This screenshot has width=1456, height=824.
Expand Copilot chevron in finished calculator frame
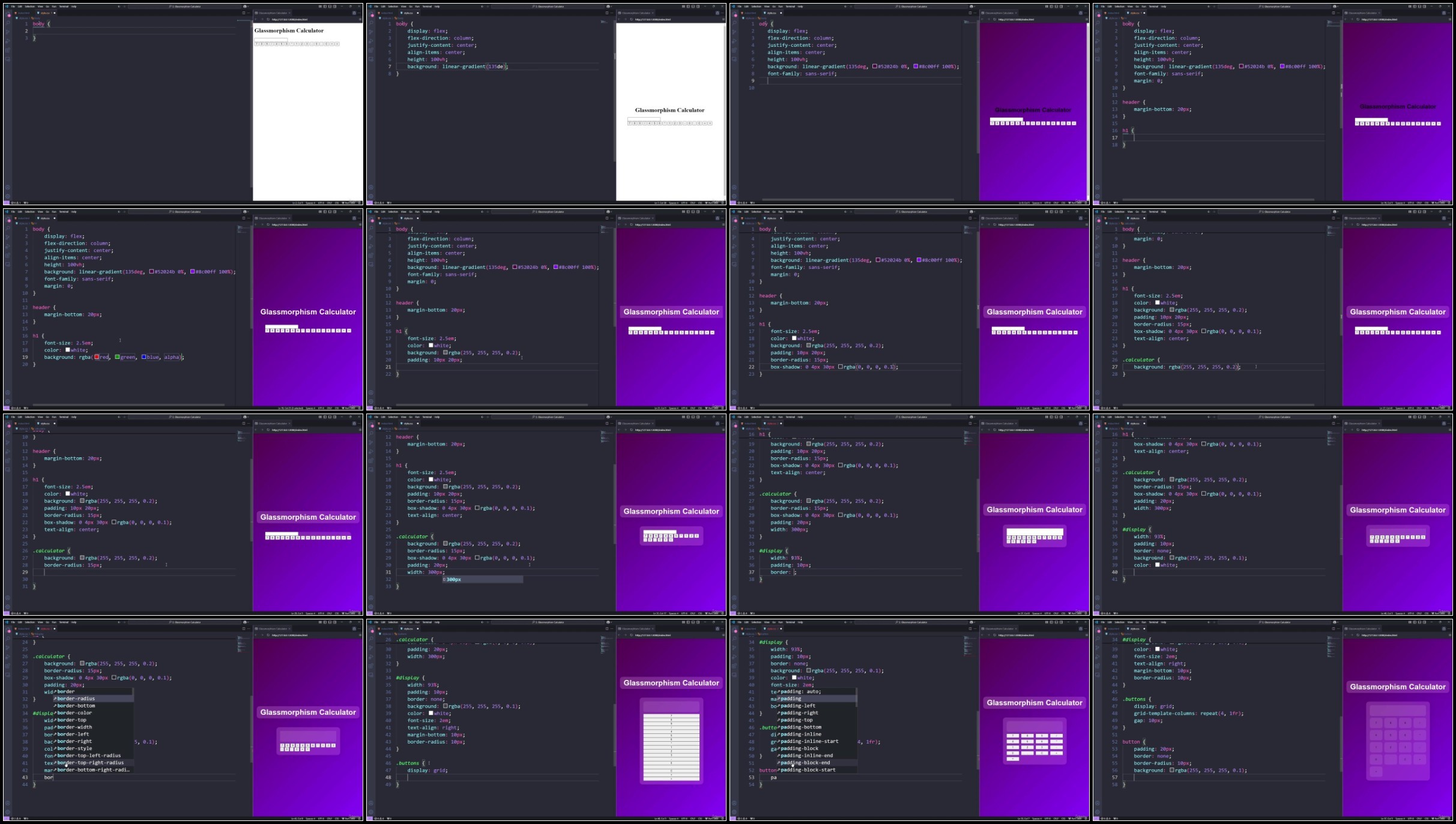[1338, 622]
